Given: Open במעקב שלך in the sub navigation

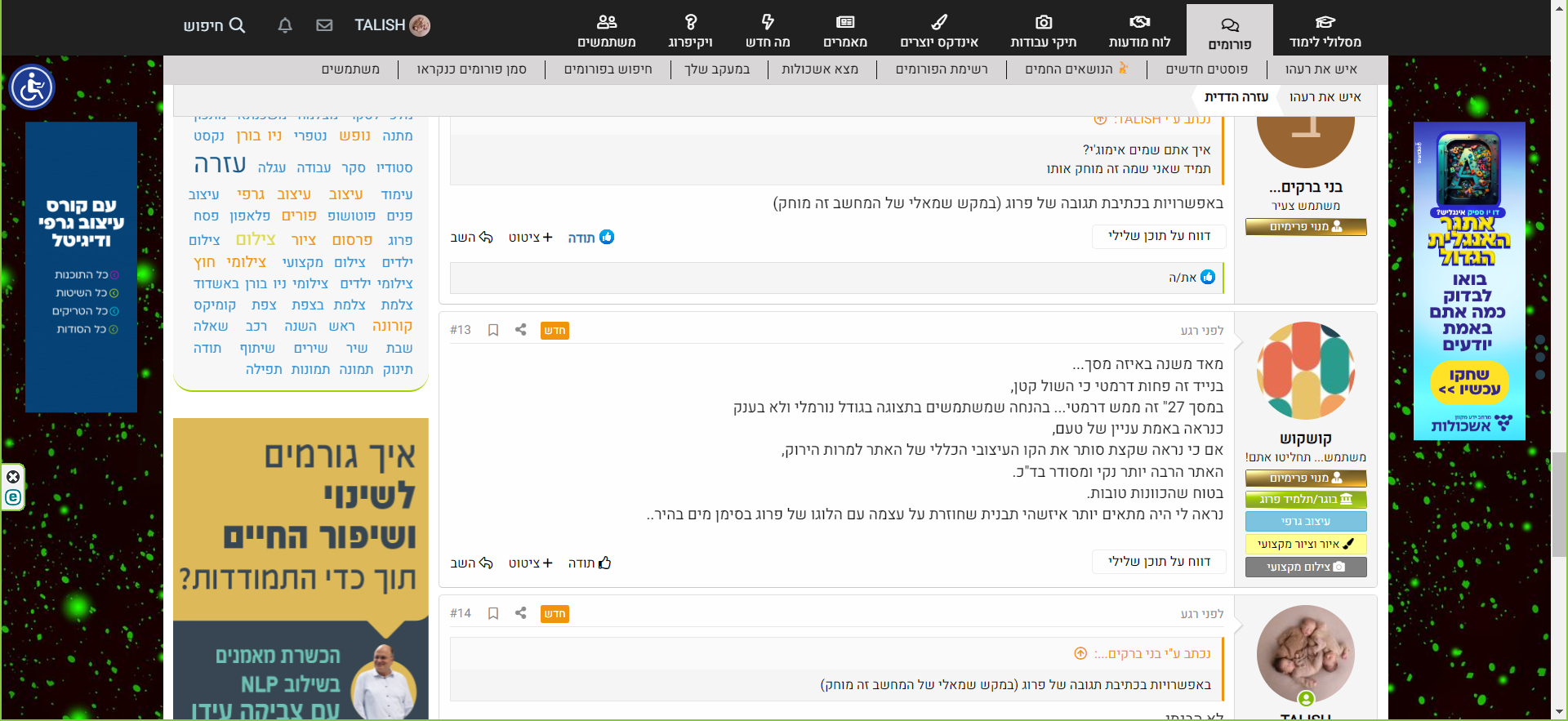Looking at the screenshot, I should [717, 69].
